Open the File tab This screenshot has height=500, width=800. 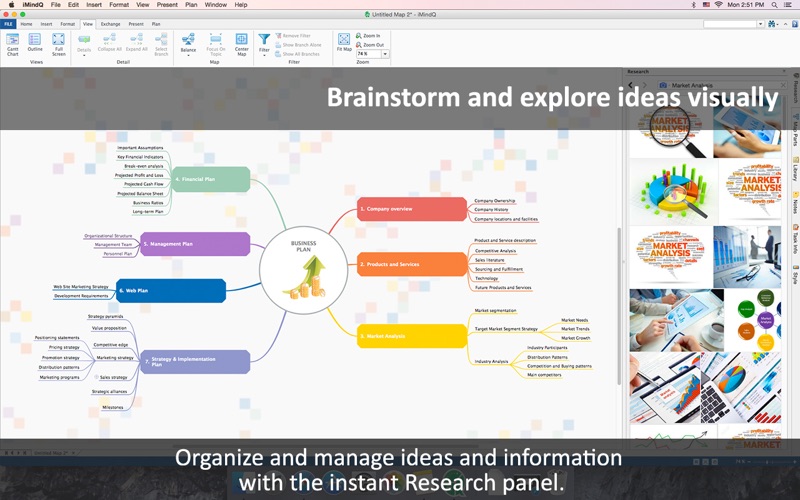click(8, 24)
